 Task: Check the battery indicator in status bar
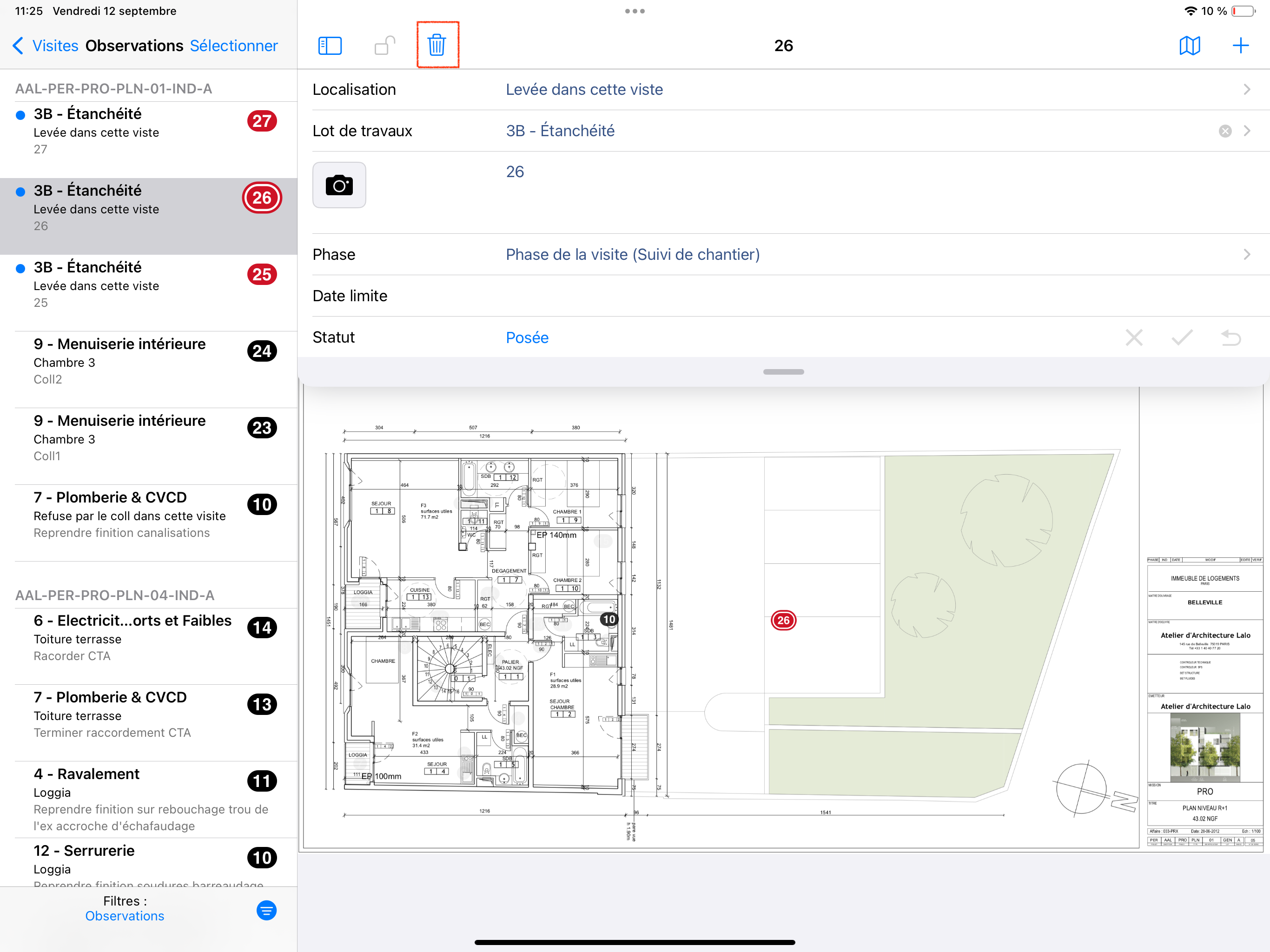pos(1243,11)
